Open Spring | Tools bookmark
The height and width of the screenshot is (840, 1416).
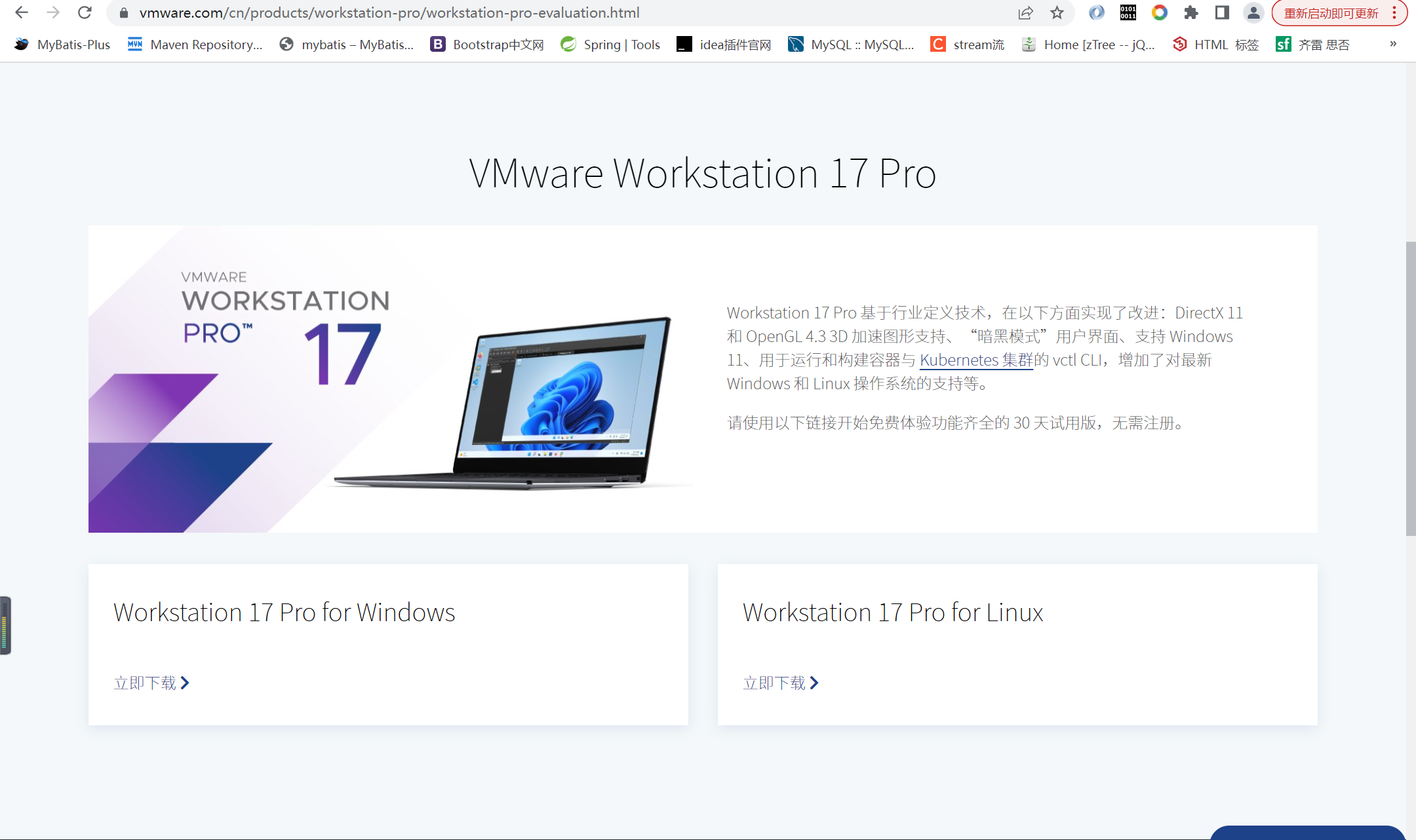click(x=610, y=45)
